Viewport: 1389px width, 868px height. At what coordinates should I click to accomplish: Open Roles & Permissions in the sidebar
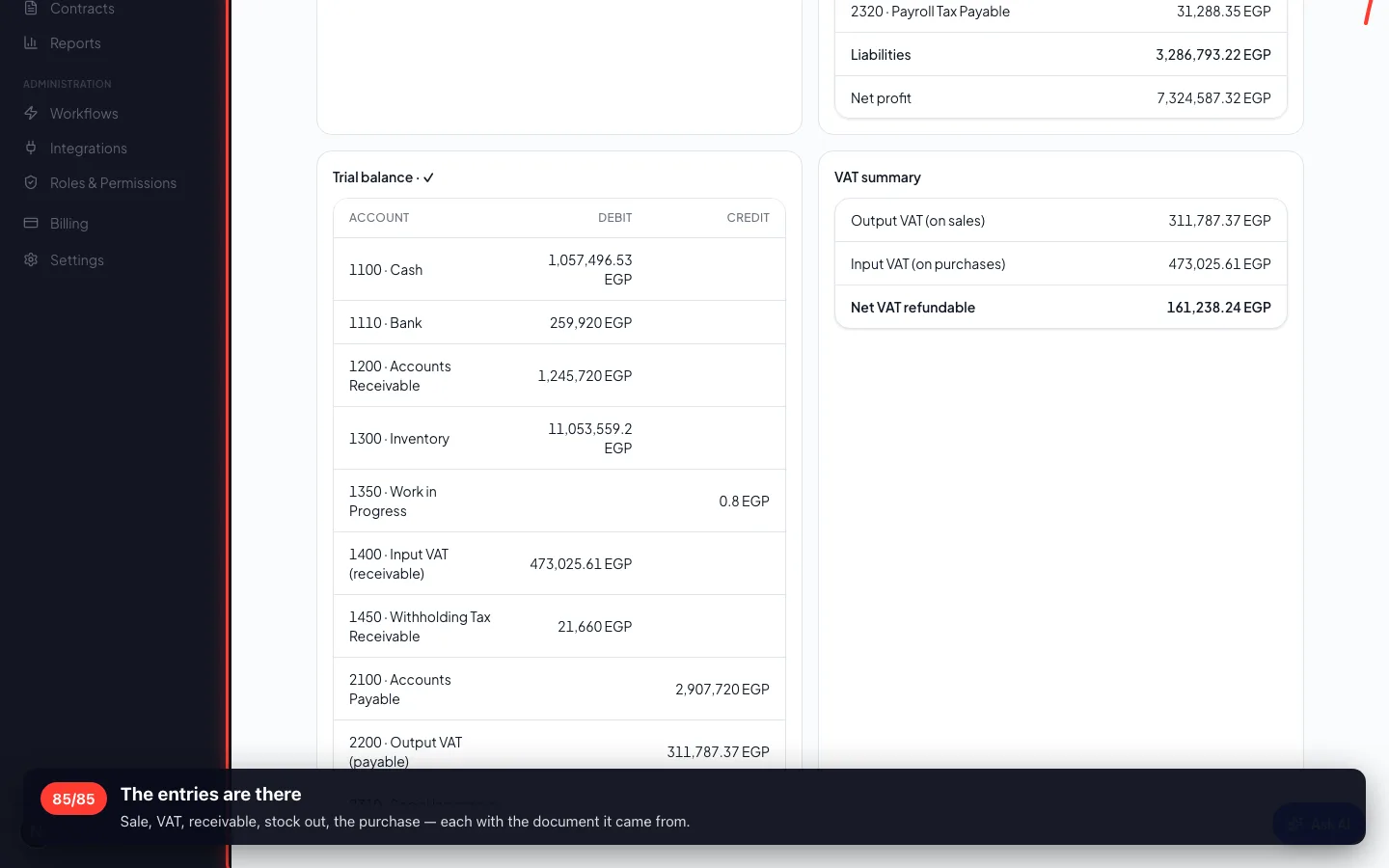(x=113, y=183)
